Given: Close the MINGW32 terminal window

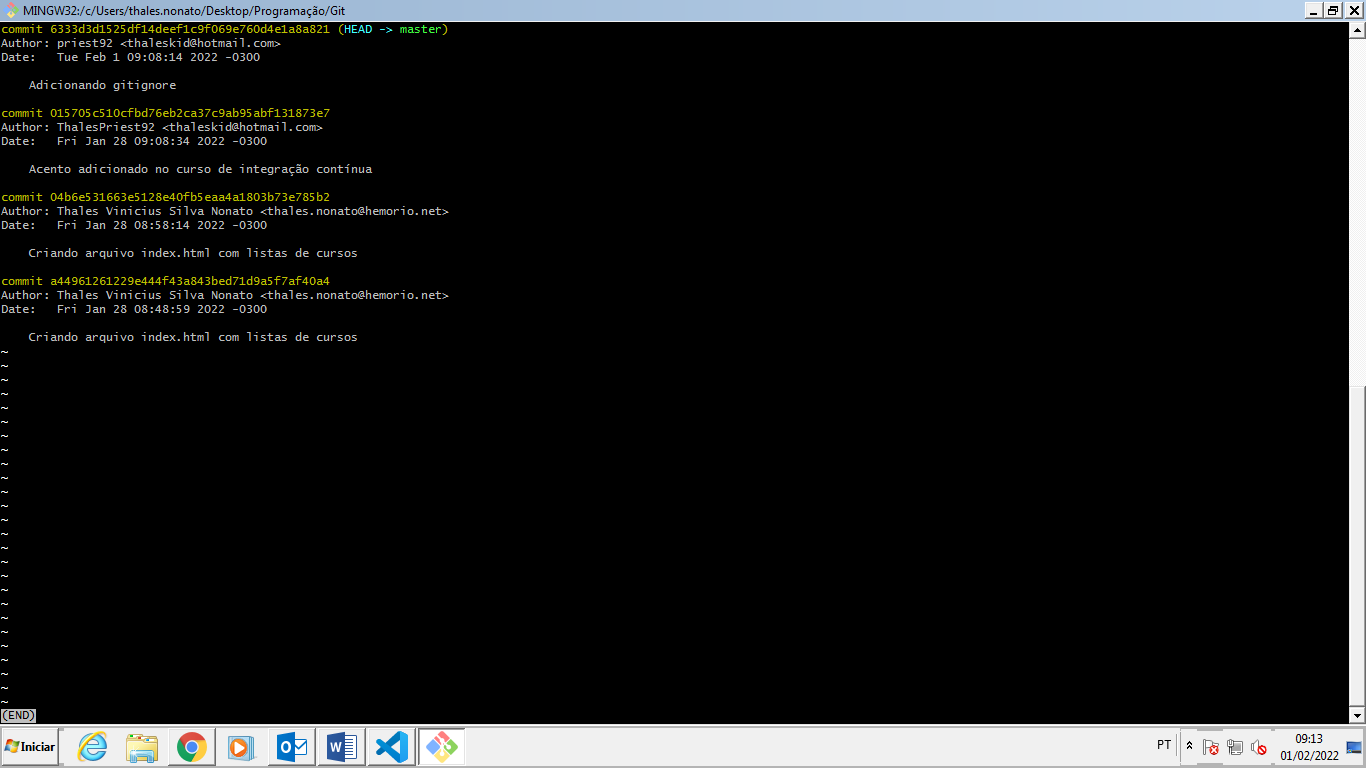Looking at the screenshot, I should tap(1353, 10).
